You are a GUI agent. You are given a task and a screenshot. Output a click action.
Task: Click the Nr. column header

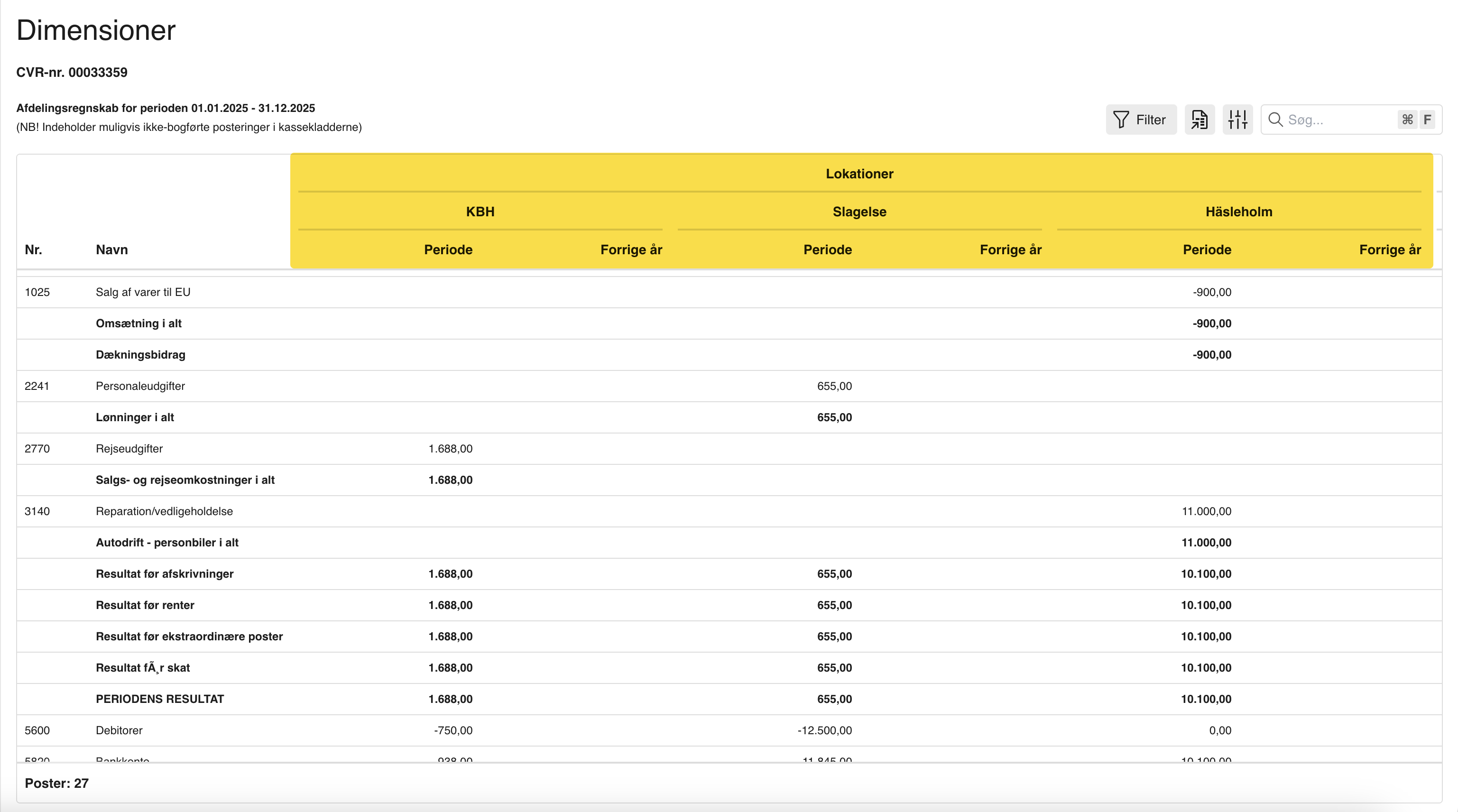point(33,249)
